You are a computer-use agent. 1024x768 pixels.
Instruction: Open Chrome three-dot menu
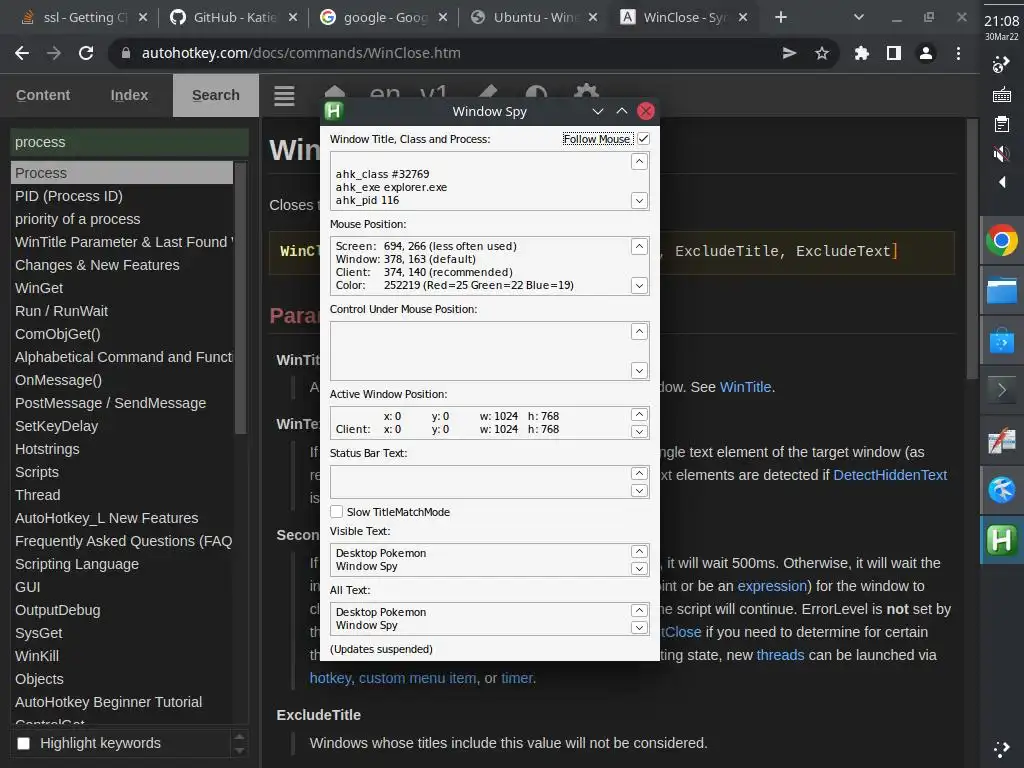click(x=958, y=53)
